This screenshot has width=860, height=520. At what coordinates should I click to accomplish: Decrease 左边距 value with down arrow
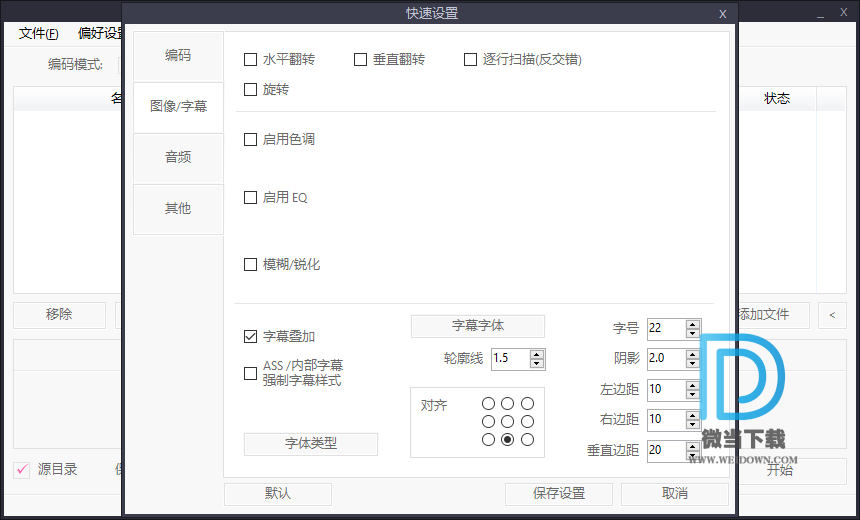click(x=692, y=395)
